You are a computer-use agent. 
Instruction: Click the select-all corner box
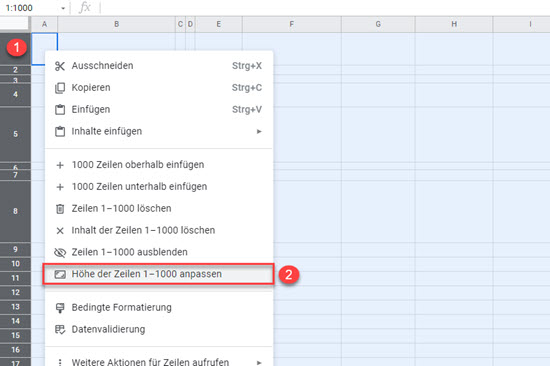tap(14, 24)
